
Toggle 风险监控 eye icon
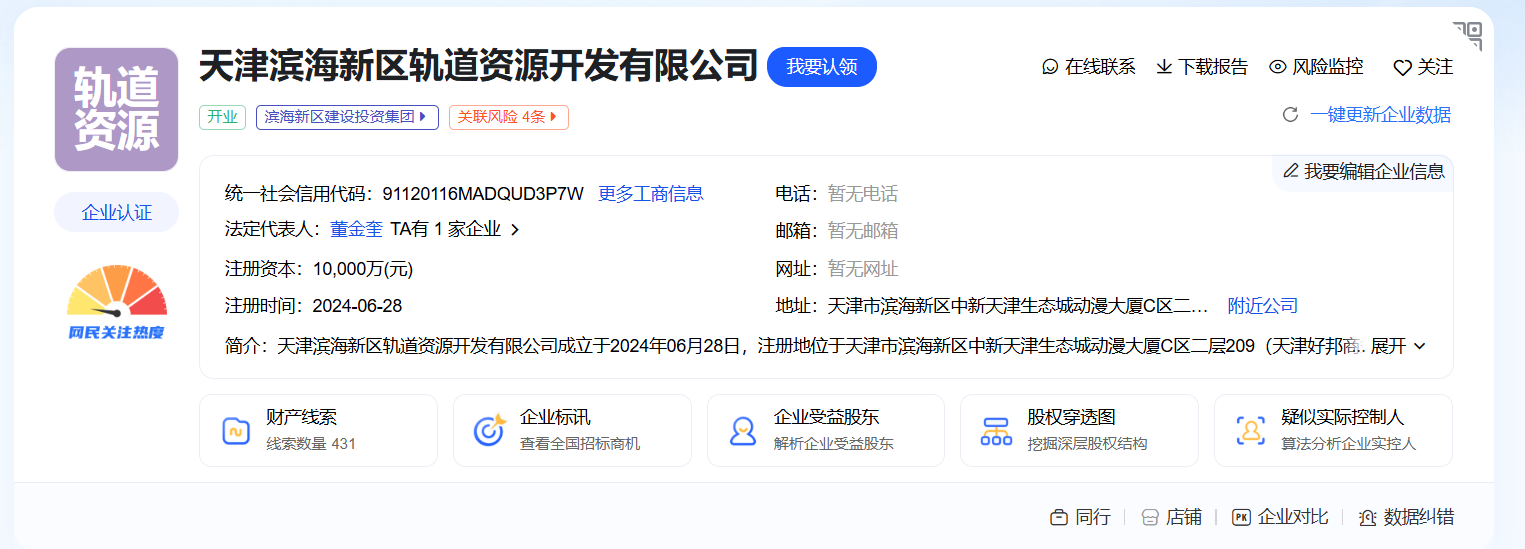pyautogui.click(x=1277, y=67)
